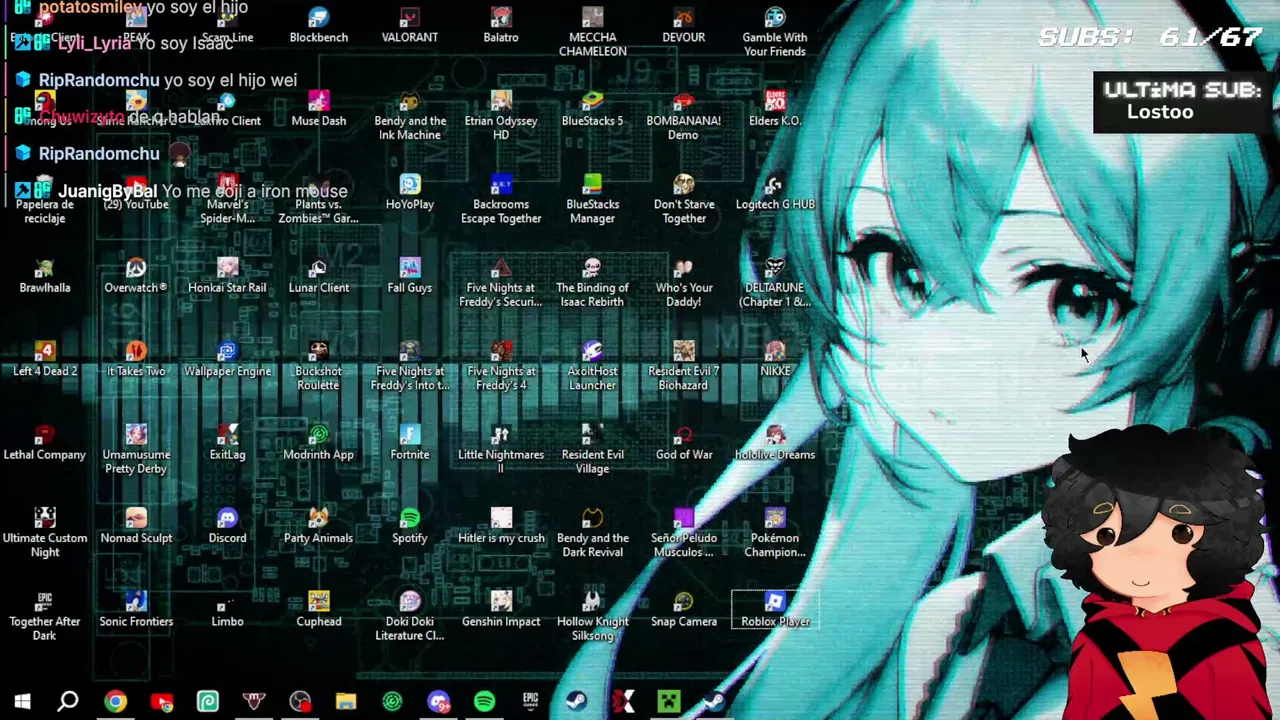This screenshot has width=1280, height=720.
Task: Click the Cuphead desktop icon
Action: [x=319, y=611]
